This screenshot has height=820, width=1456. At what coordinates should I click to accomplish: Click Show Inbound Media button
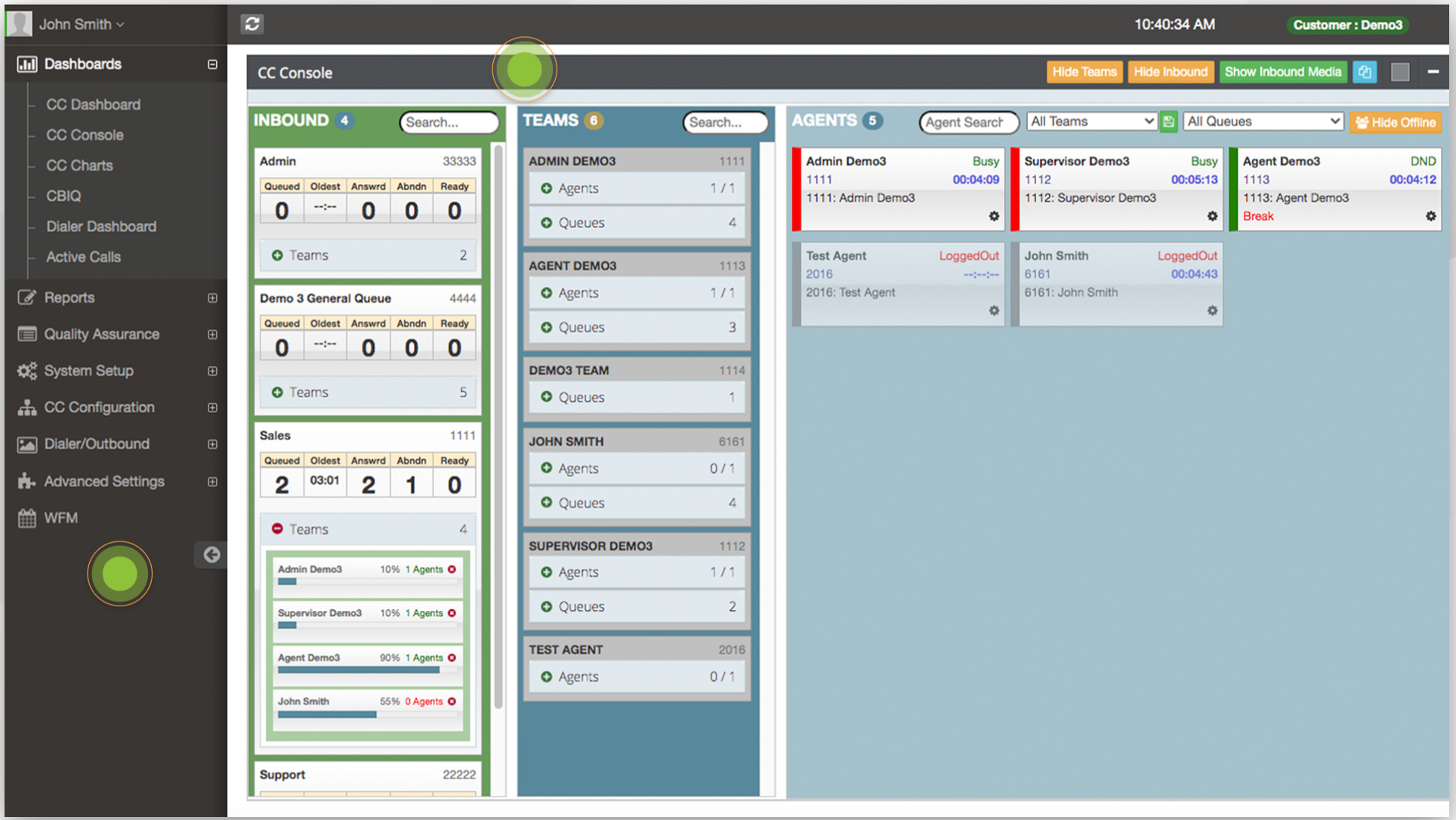[x=1282, y=72]
